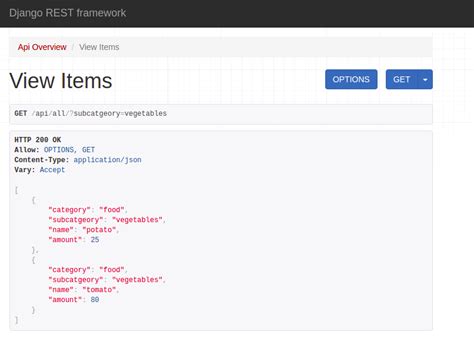Viewport: 474px width, 362px height.
Task: Select the potato item's "subcatgeory": "vegetables" line
Action: pos(107,220)
